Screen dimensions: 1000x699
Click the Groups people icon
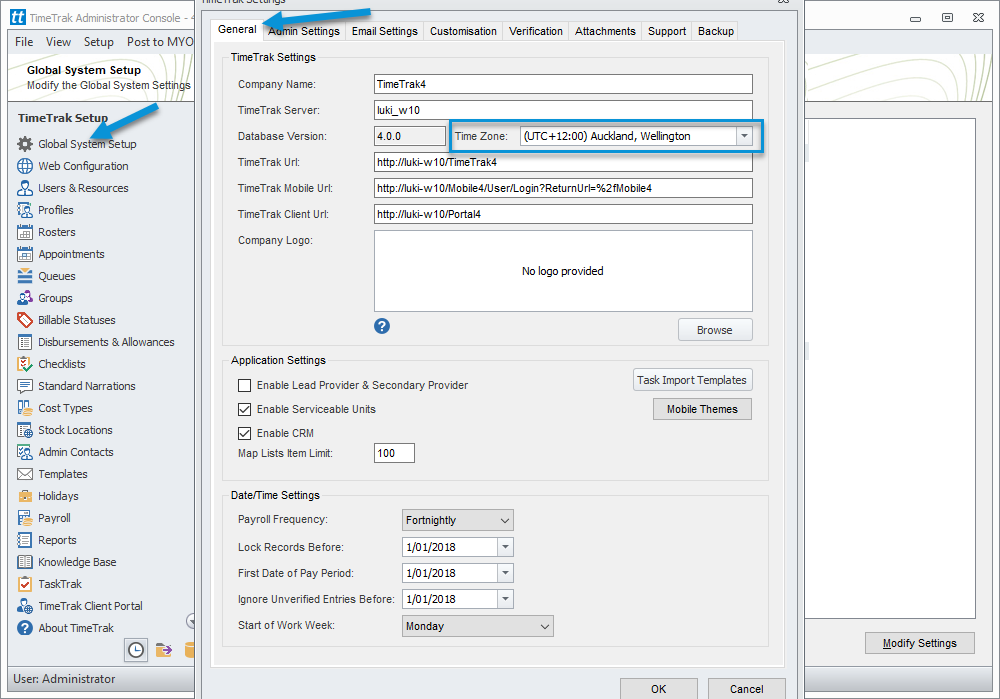pyautogui.click(x=25, y=298)
